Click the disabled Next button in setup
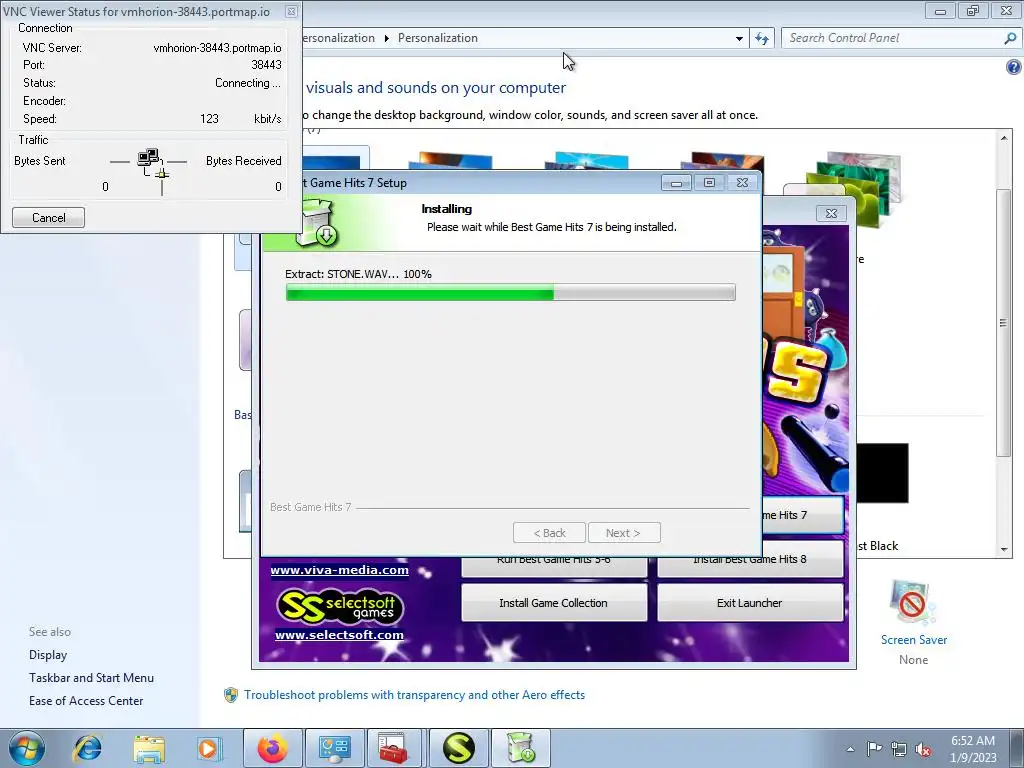 coord(624,533)
